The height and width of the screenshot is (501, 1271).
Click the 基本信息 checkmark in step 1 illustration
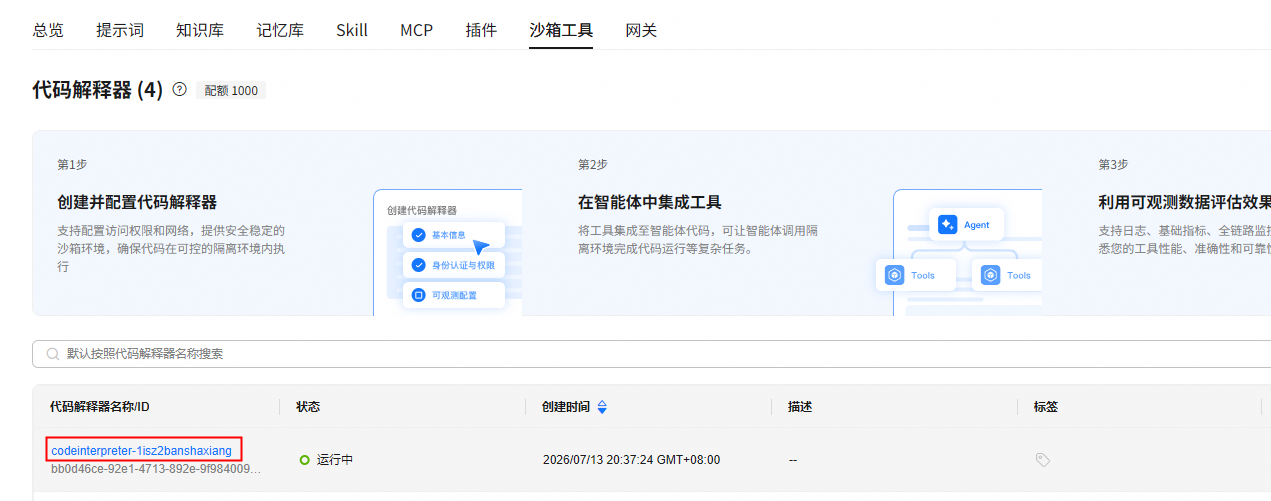(418, 235)
